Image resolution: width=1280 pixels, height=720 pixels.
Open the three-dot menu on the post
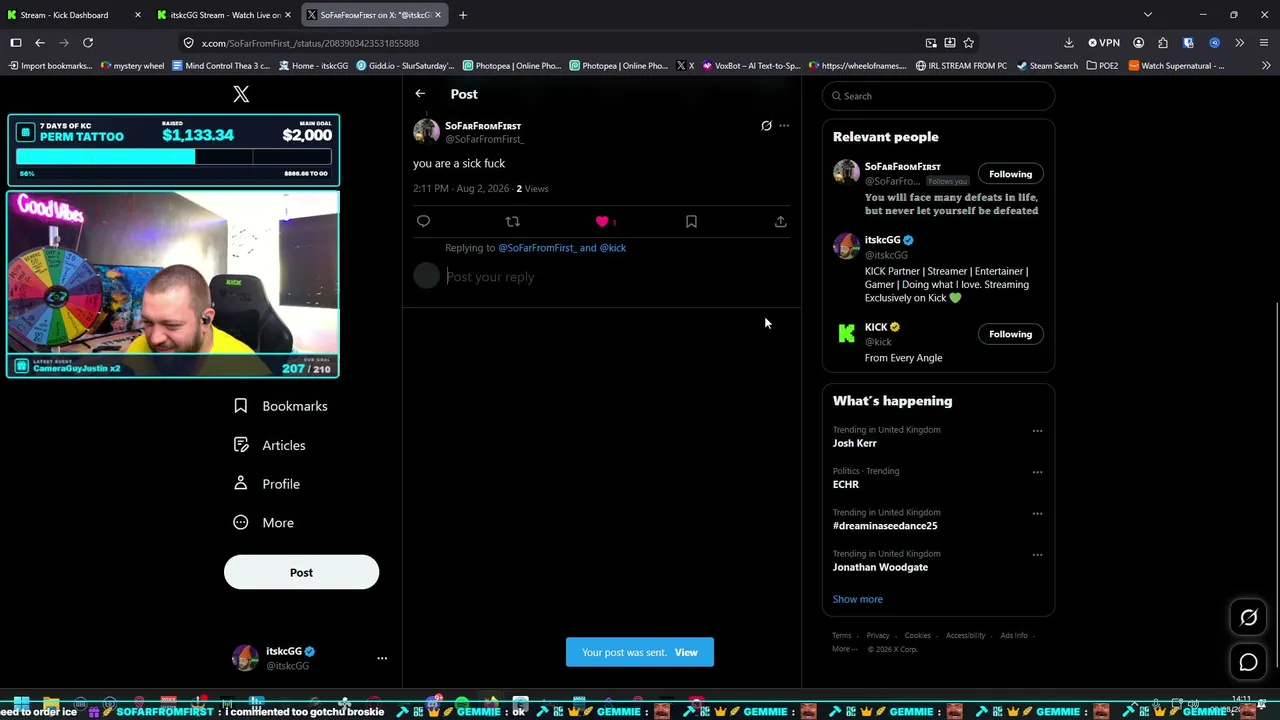(x=784, y=126)
